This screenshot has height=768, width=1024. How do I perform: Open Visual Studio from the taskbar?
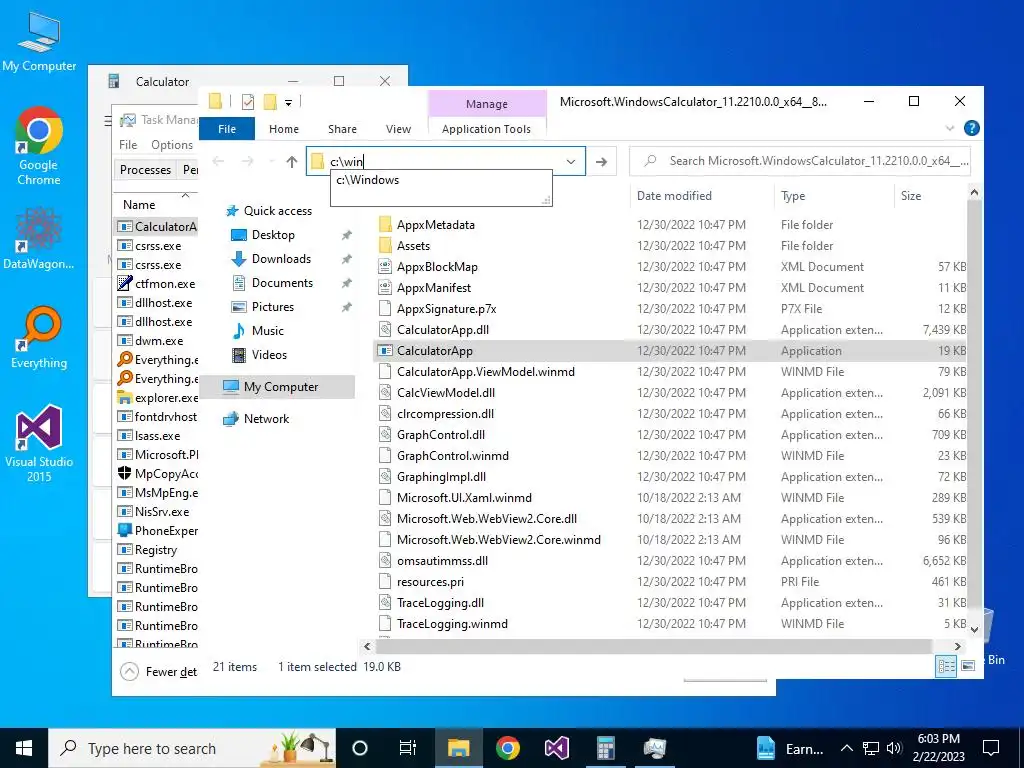click(x=556, y=748)
